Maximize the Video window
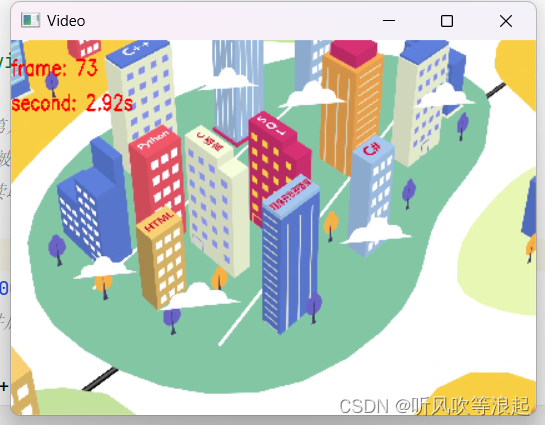Viewport: 545px width, 425px height. (447, 21)
